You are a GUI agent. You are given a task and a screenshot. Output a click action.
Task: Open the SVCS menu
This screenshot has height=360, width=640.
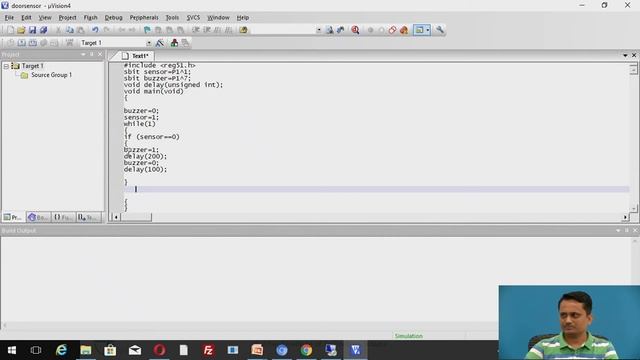tap(193, 18)
